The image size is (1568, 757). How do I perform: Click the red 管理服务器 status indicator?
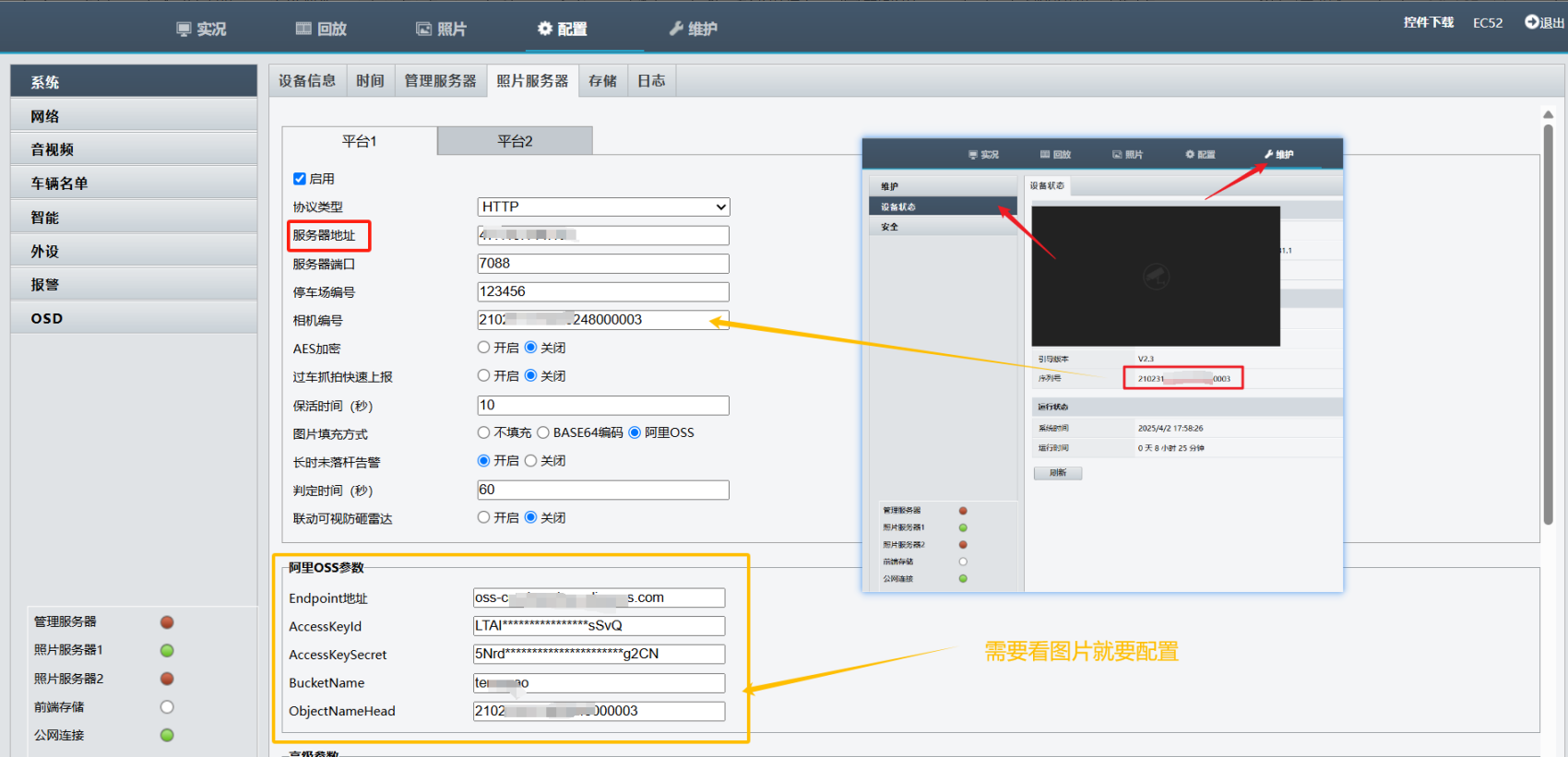[x=167, y=622]
